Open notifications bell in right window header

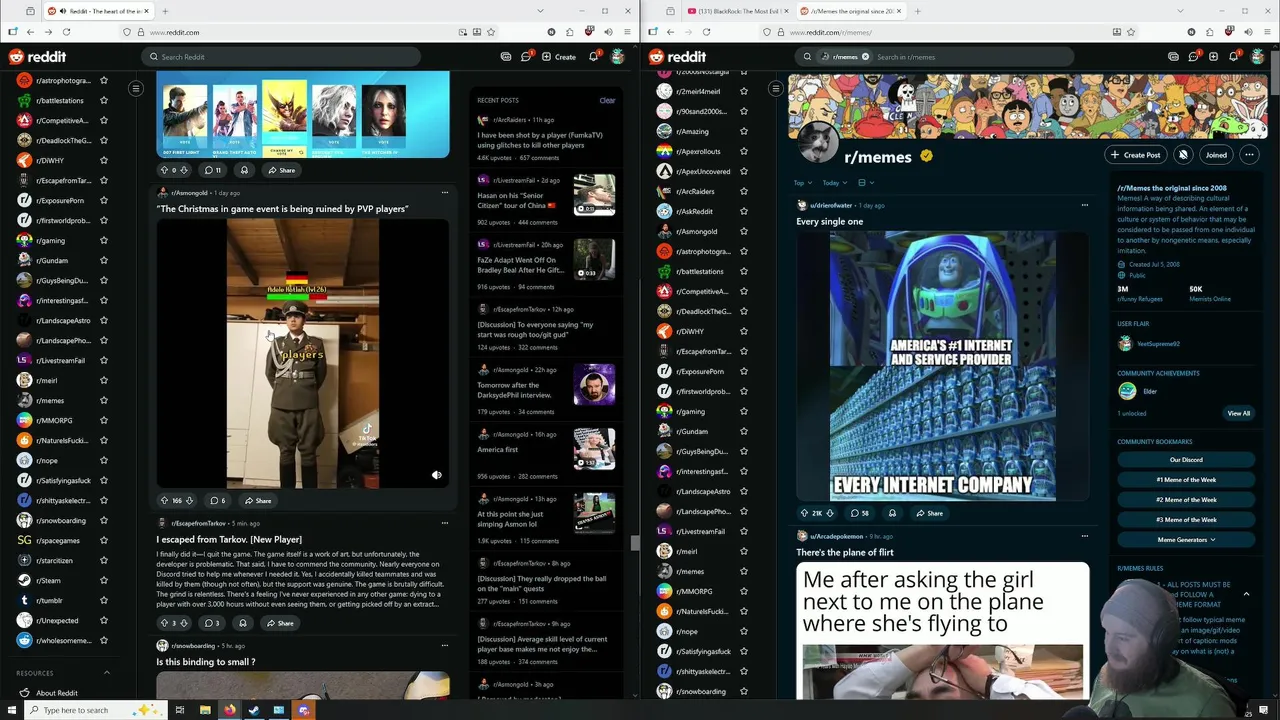[x=1233, y=57]
